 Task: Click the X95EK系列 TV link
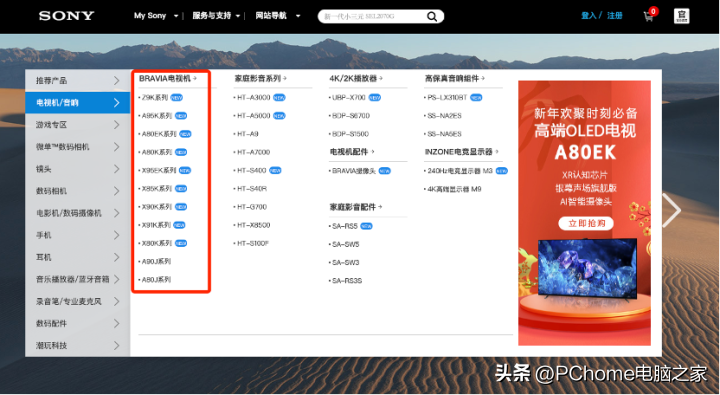[x=159, y=170]
